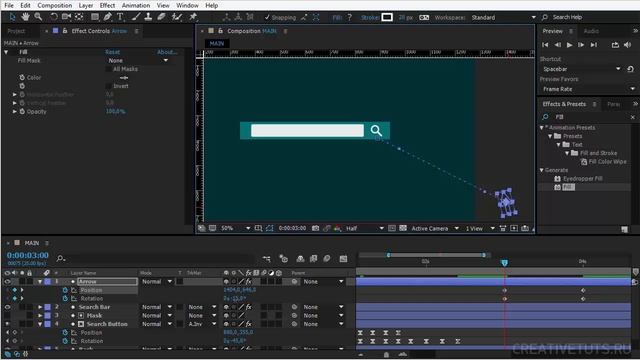Click the composition mini-flowchart icon in timeline
This screenshot has height=360, width=640.
click(267, 259)
